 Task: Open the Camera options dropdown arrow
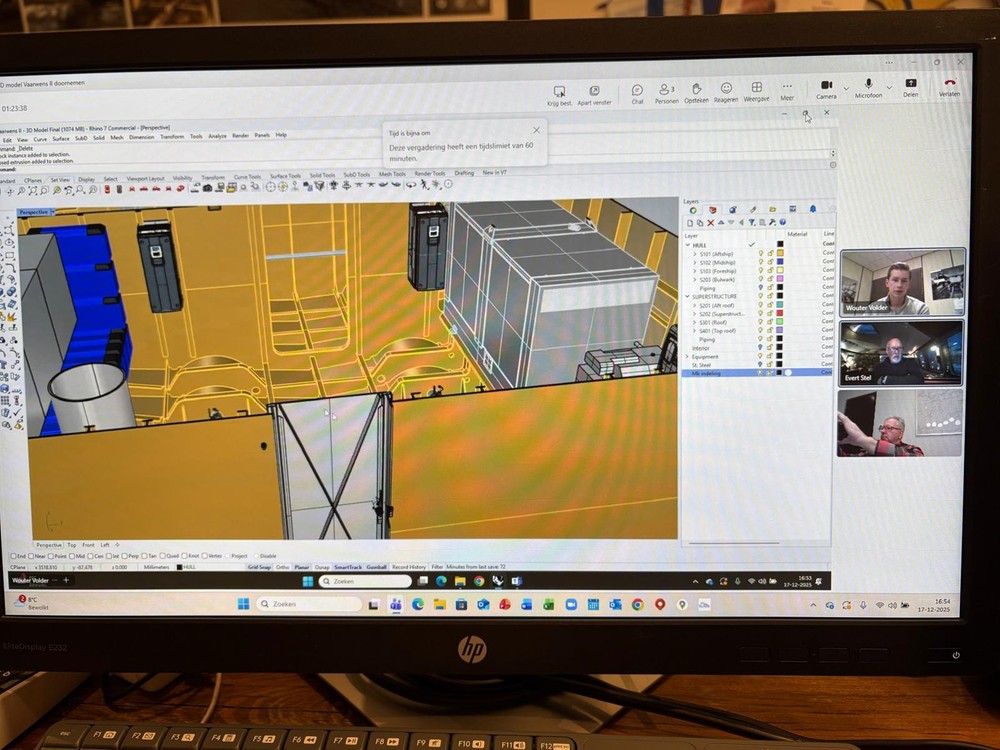(846, 88)
